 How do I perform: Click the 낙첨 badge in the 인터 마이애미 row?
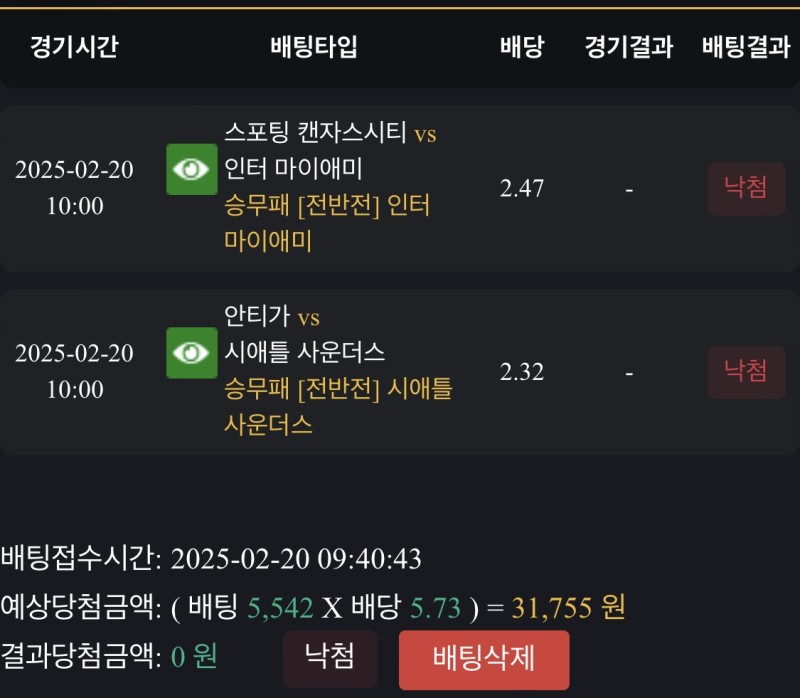pyautogui.click(x=745, y=188)
